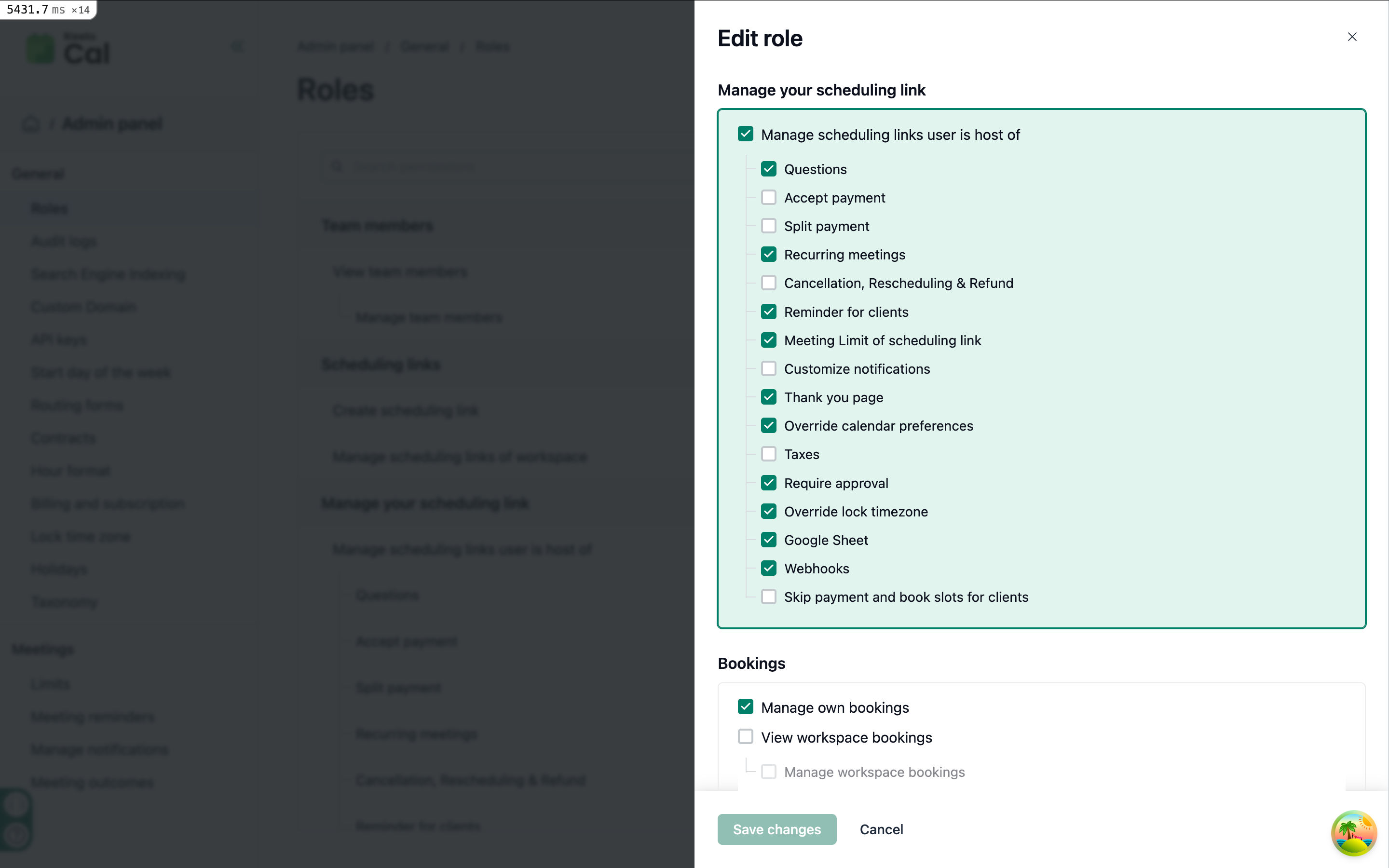Enable Cancellation, Rescheduling & Refund checkbox

point(769,283)
